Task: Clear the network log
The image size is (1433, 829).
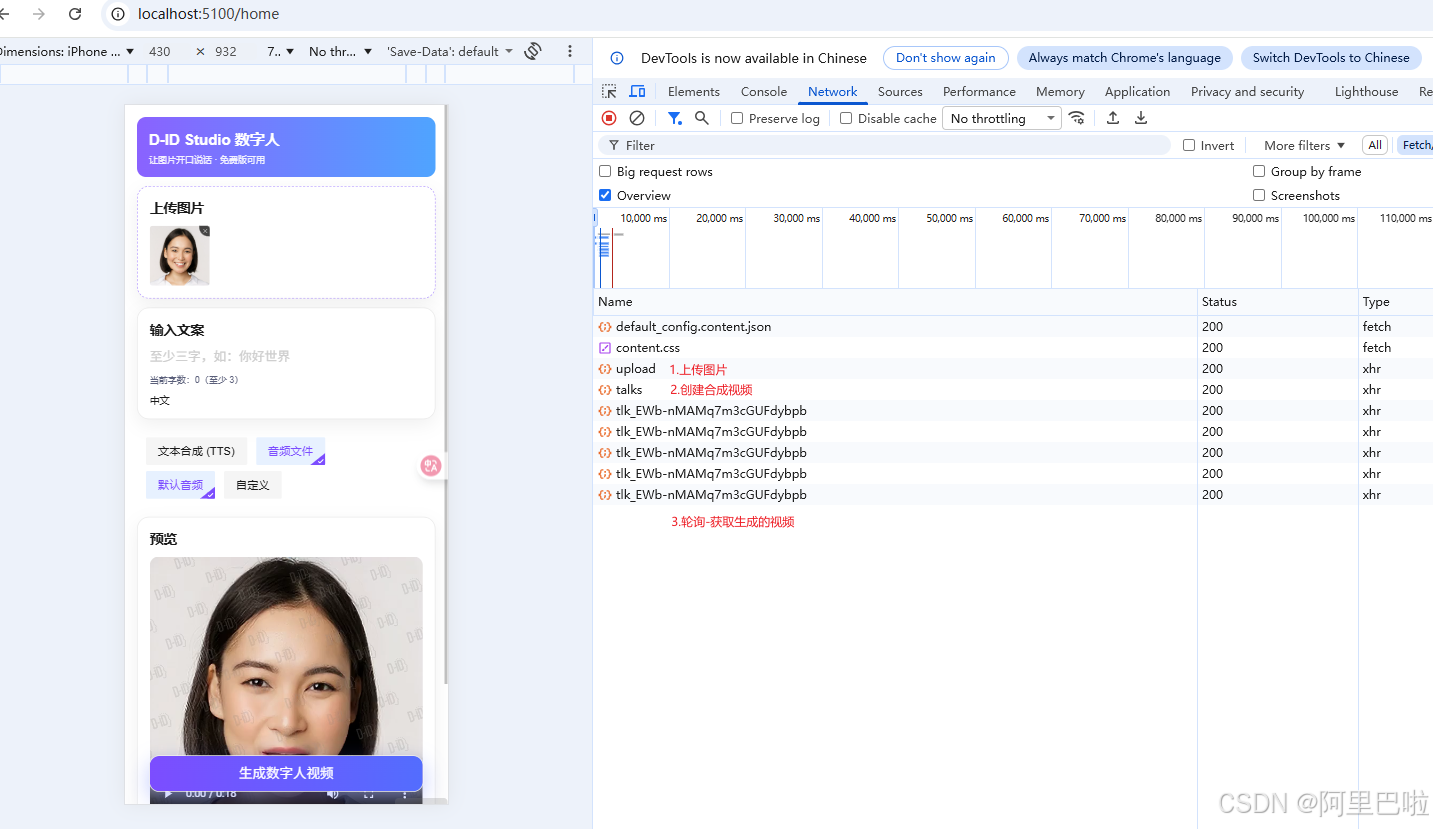Action: point(636,118)
